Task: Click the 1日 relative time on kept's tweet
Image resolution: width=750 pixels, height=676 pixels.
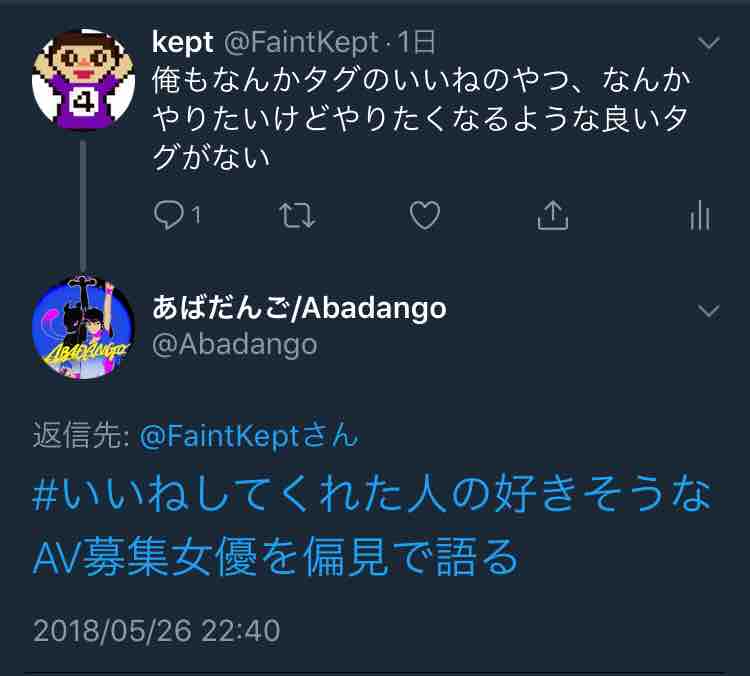Action: [x=416, y=42]
